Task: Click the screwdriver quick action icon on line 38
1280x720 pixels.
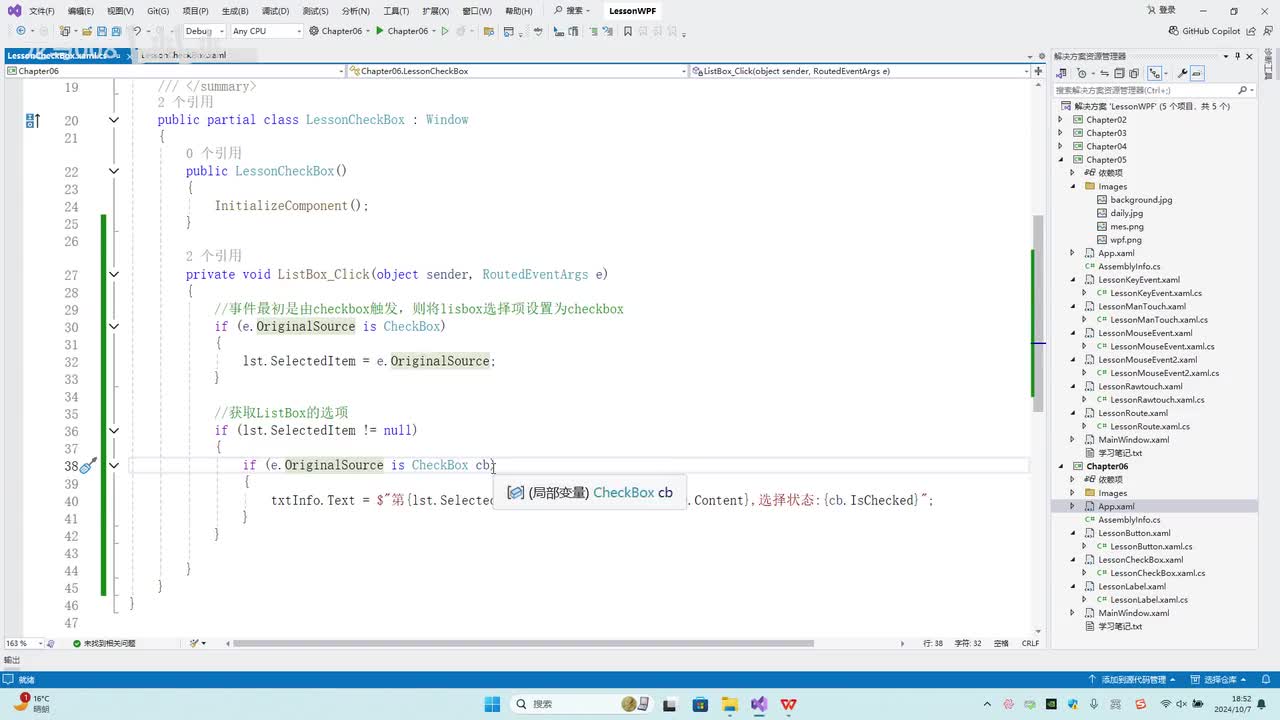Action: point(87,465)
